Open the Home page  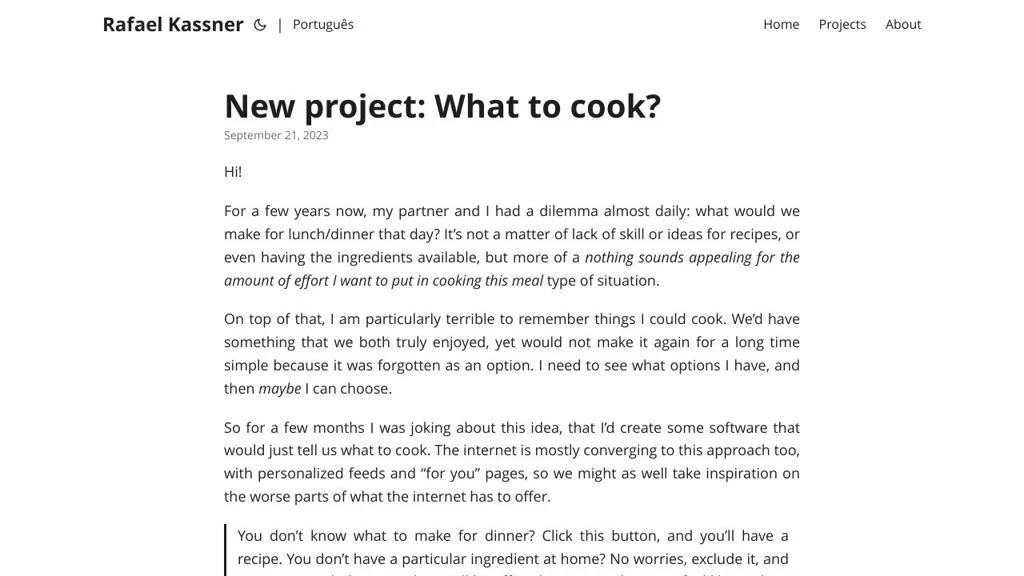point(781,24)
